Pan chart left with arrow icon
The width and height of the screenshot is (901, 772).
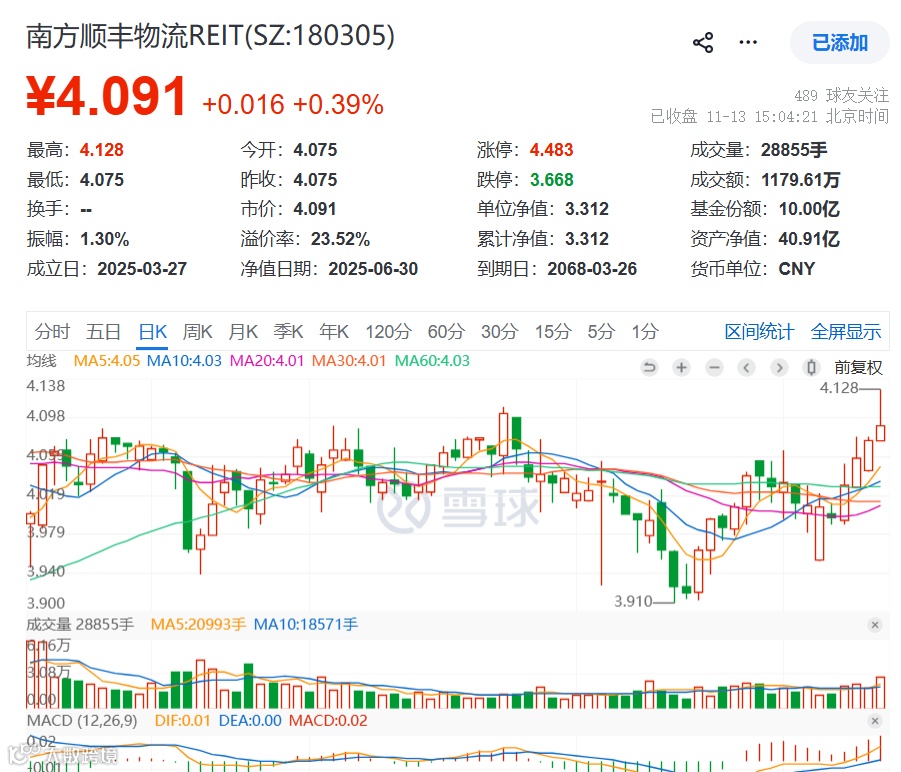pos(746,367)
